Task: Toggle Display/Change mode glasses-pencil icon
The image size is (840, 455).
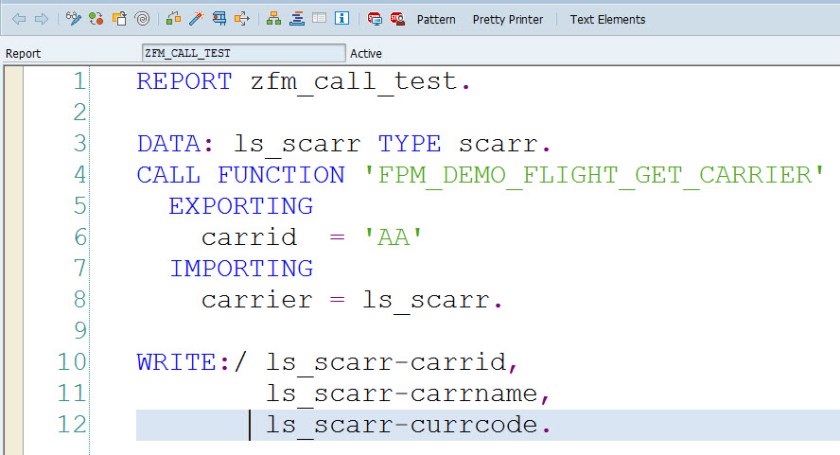Action: (x=73, y=19)
